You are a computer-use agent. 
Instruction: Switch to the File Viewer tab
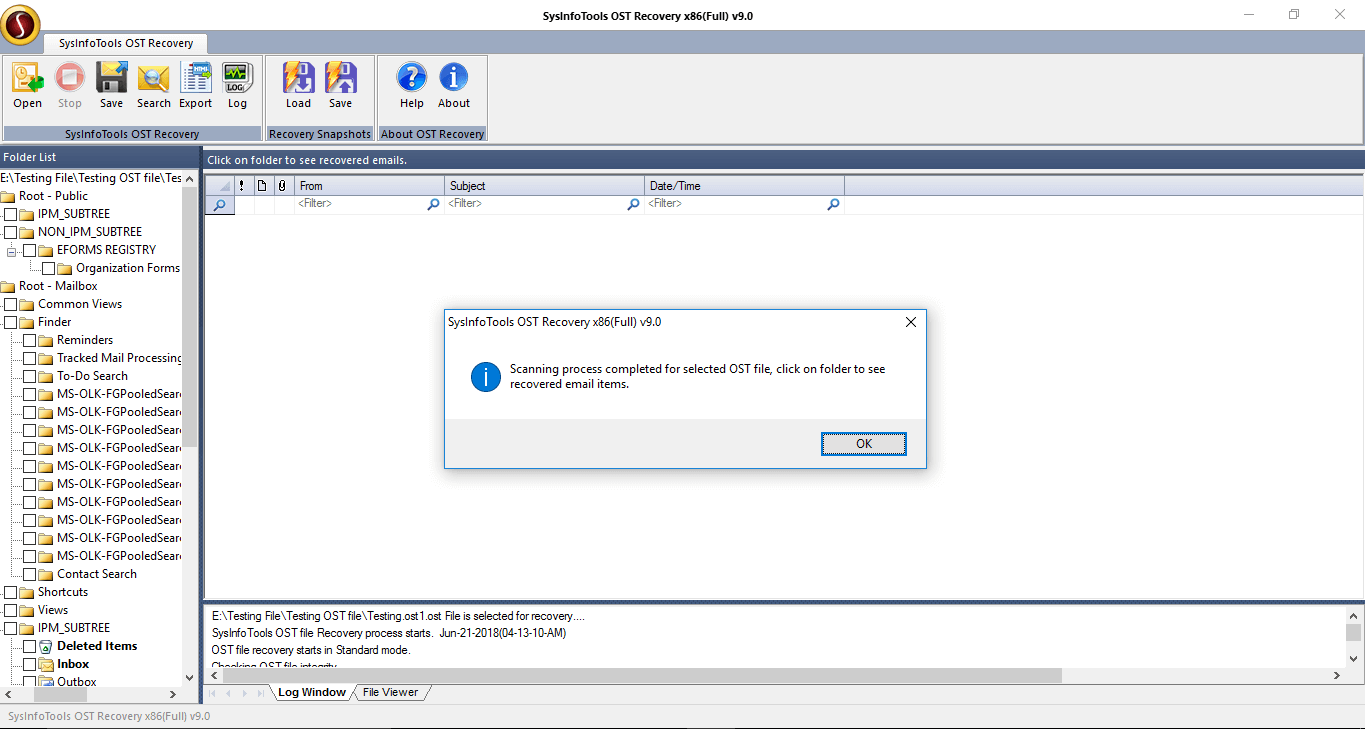point(390,692)
